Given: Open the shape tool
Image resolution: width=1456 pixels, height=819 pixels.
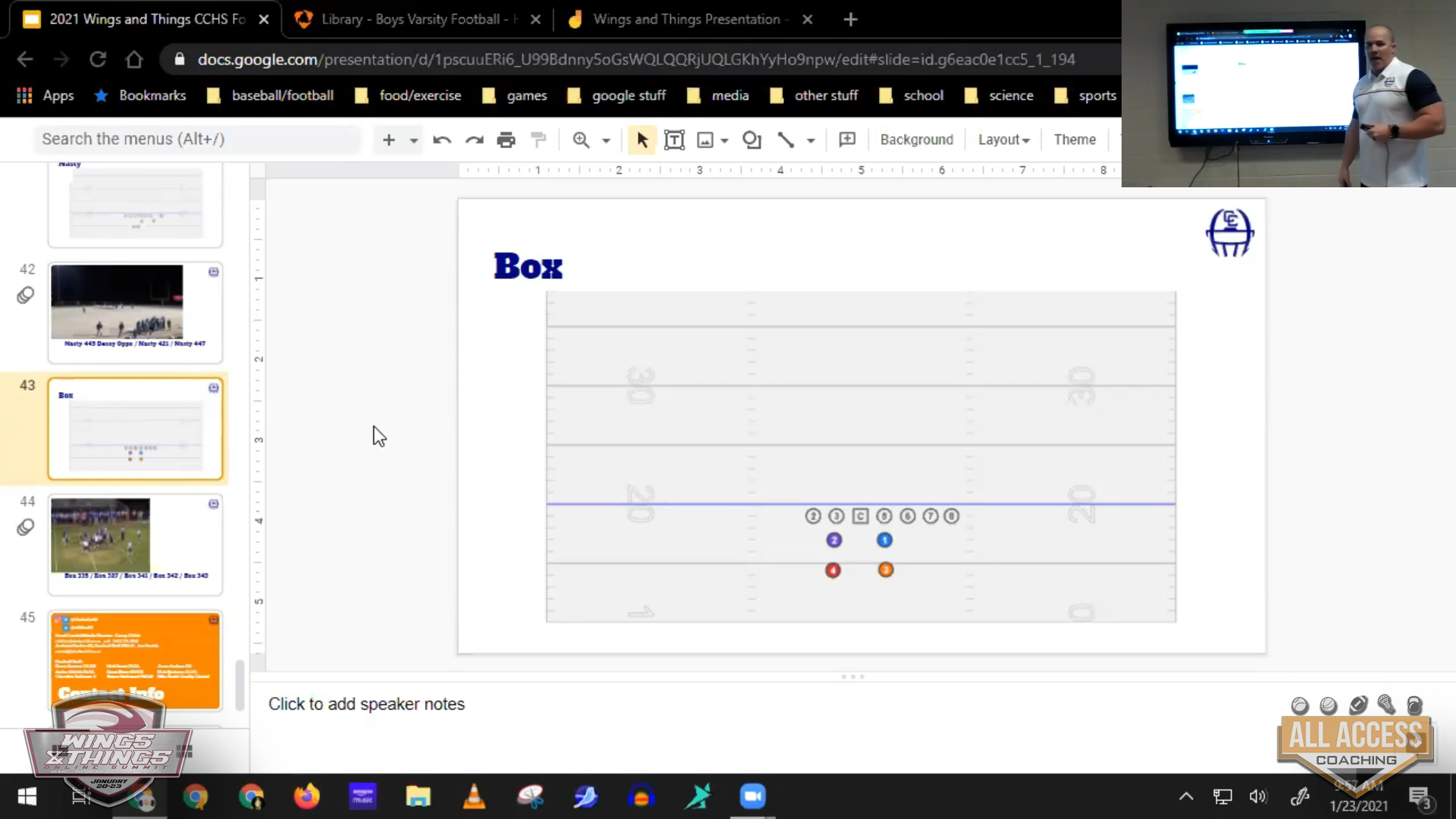Looking at the screenshot, I should pyautogui.click(x=752, y=140).
